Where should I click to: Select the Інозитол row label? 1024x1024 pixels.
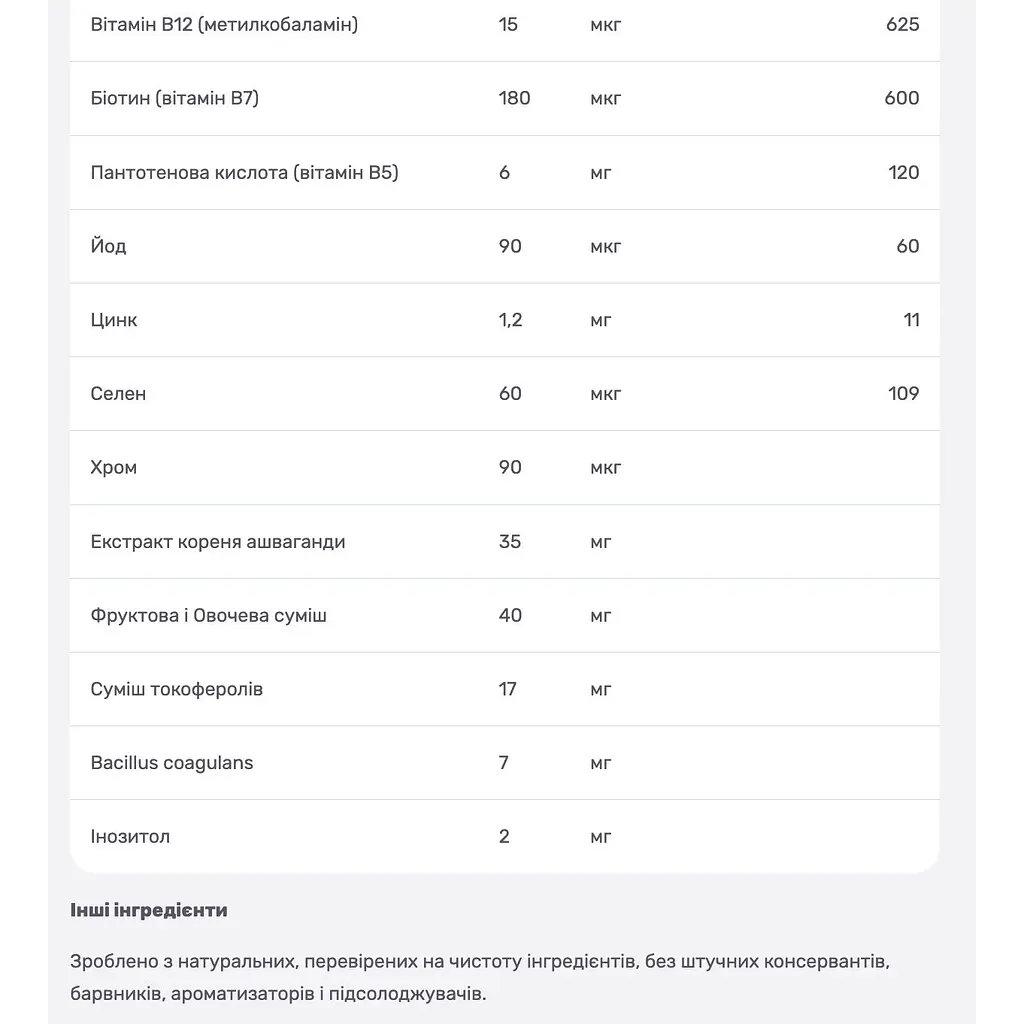[x=130, y=837]
